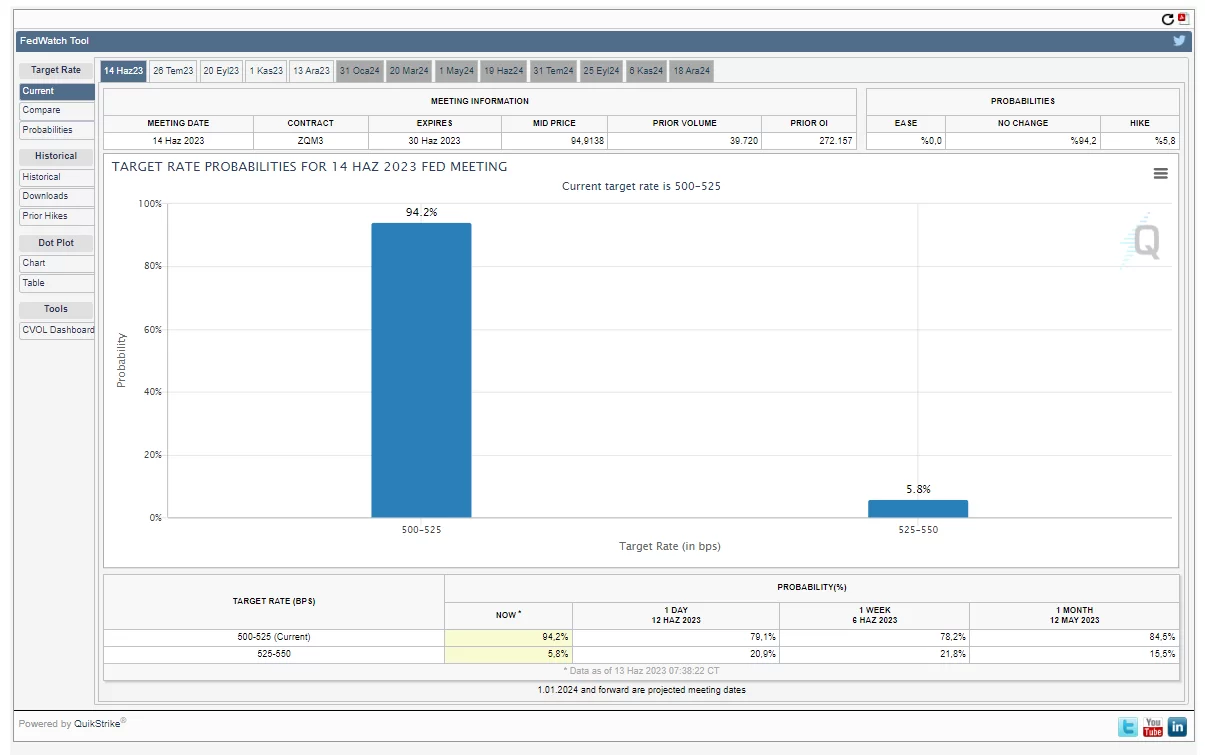Click the highlighted NOW value 5,8%
This screenshot has height=755, width=1205.
[509, 654]
